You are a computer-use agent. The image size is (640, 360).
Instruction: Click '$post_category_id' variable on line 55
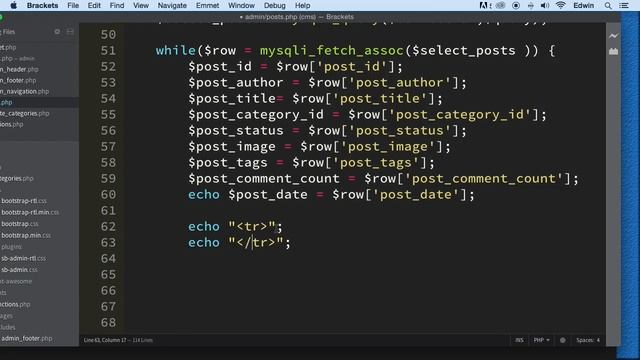tap(256, 115)
